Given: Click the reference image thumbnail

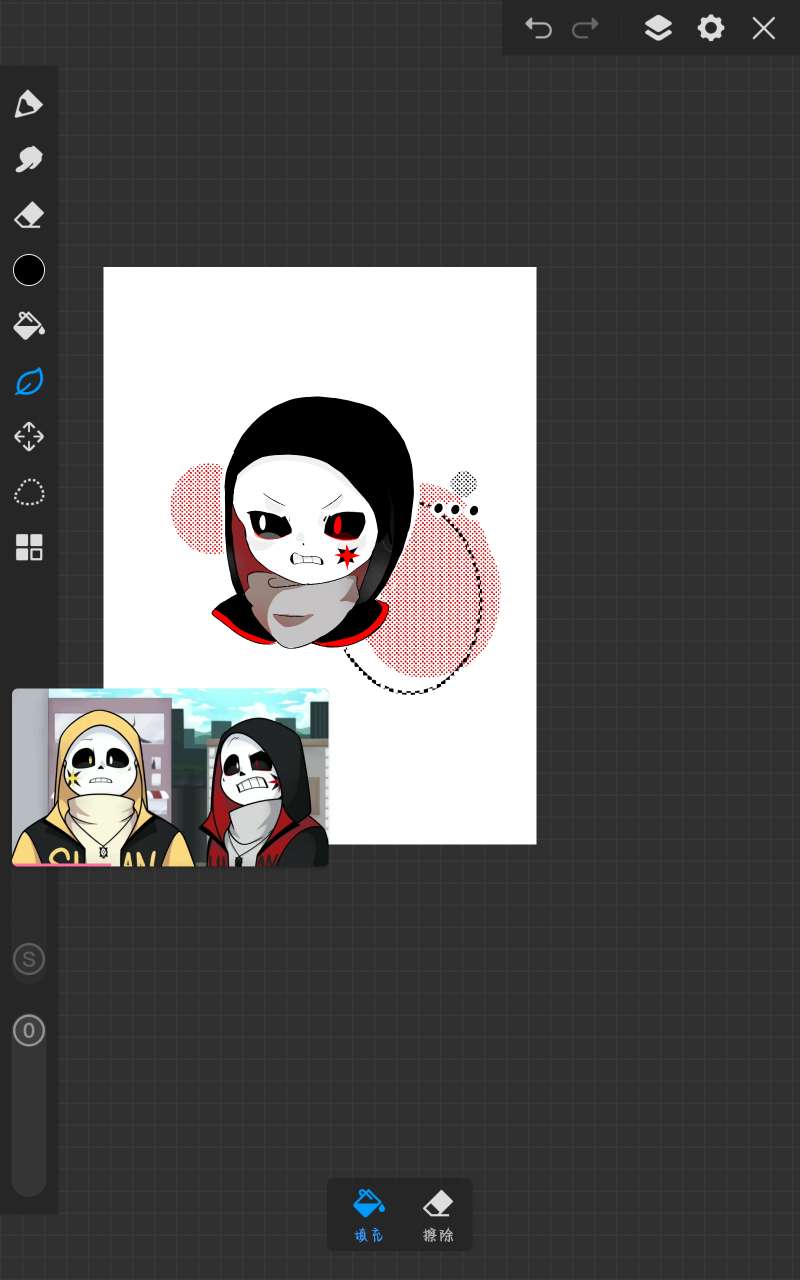Looking at the screenshot, I should pyautogui.click(x=170, y=777).
